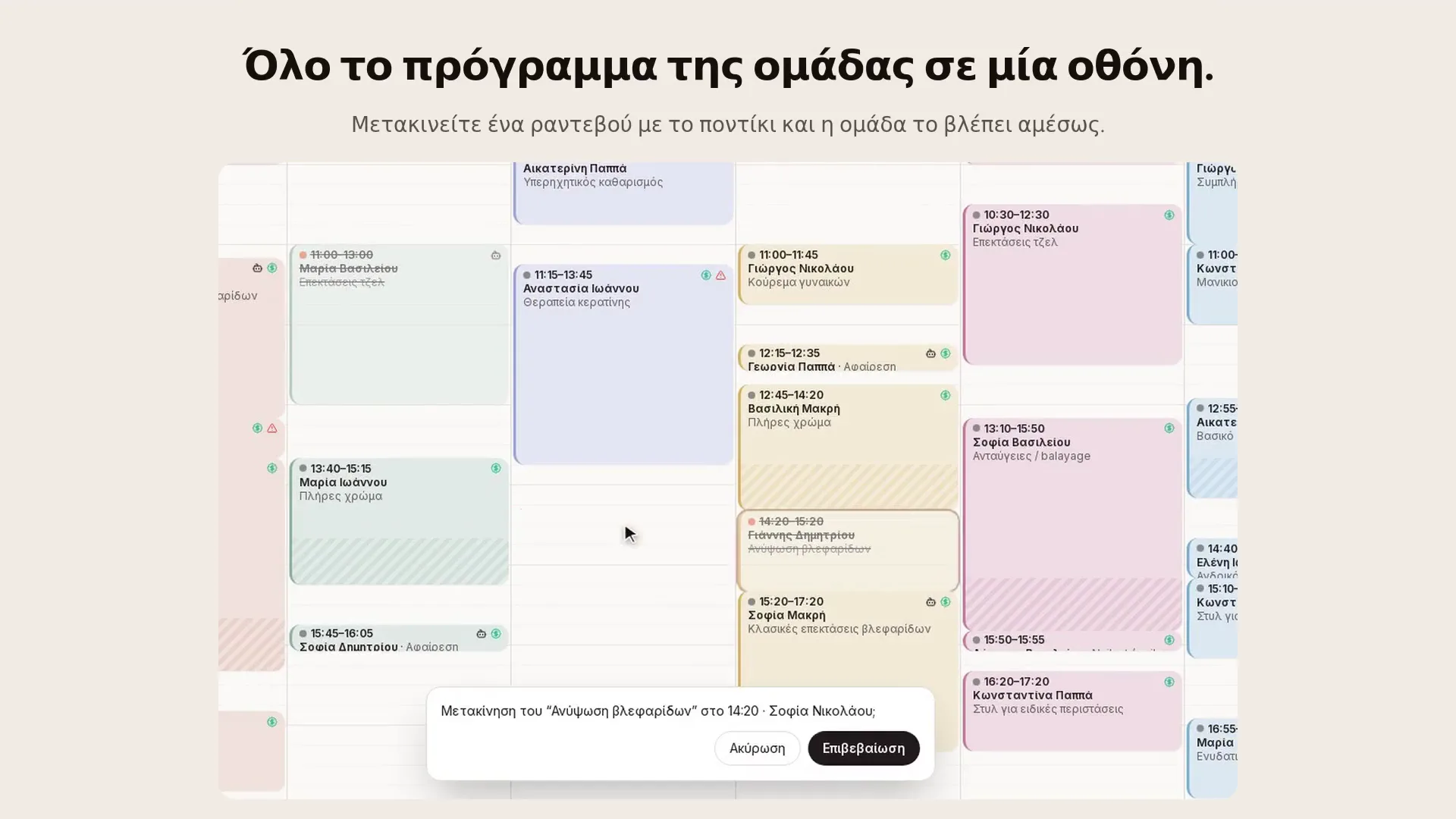1456x819 pixels.
Task: Click paid icon on Αναστασία Ιωάννου appointment
Action: click(706, 275)
